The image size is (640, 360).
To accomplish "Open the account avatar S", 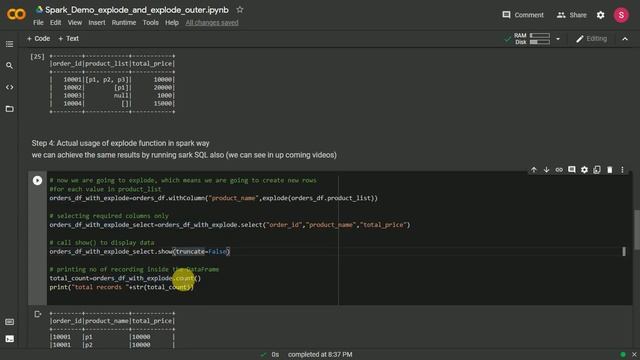I will (x=621, y=15).
